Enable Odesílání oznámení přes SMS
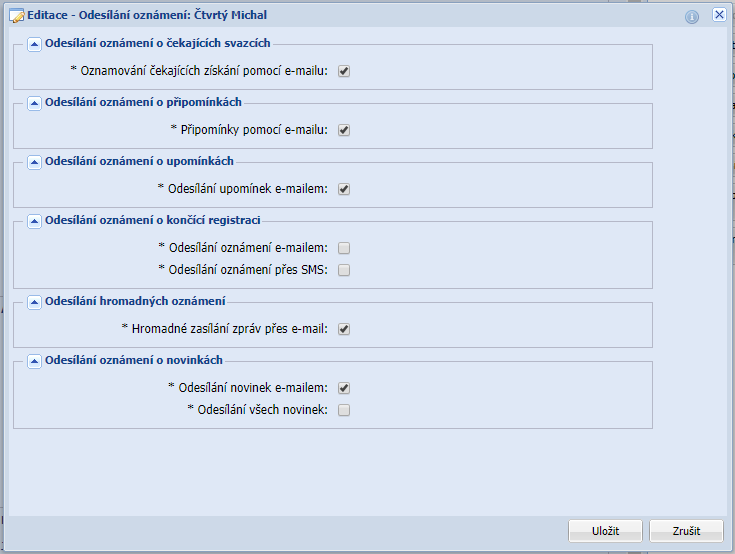This screenshot has height=554, width=735. [x=344, y=270]
